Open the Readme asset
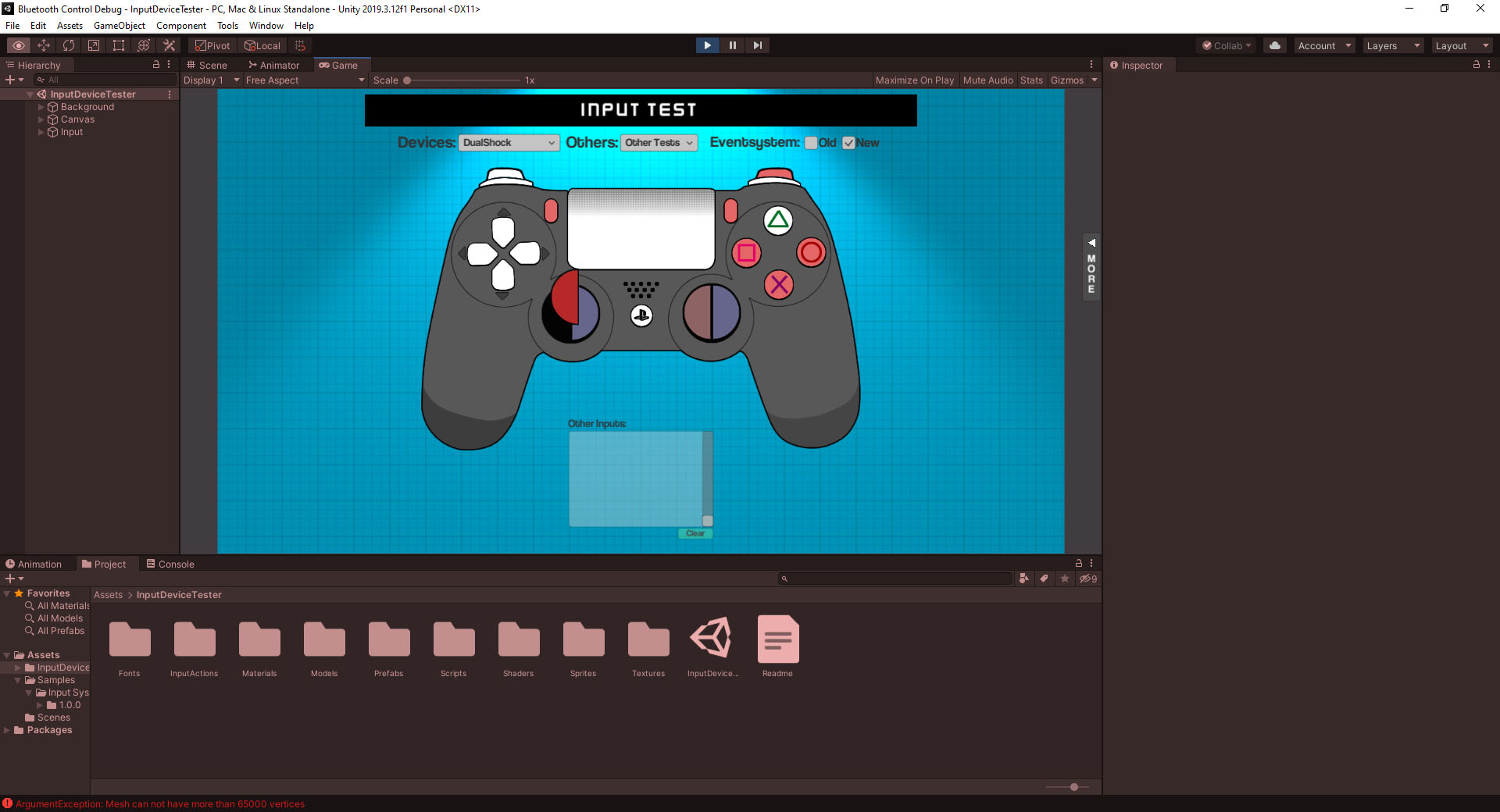 click(777, 646)
